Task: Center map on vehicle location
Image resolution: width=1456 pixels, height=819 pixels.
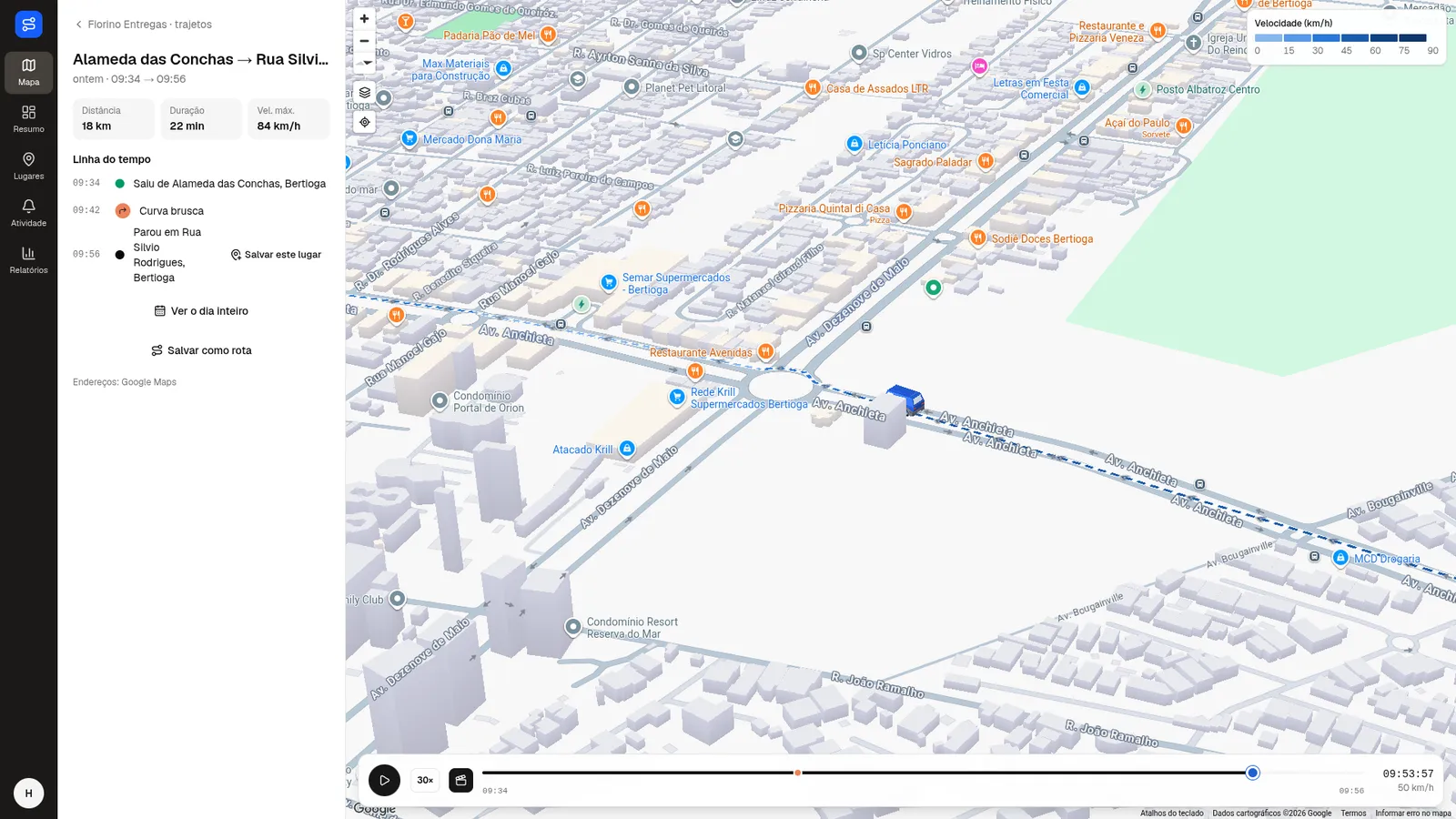Action: [x=364, y=122]
